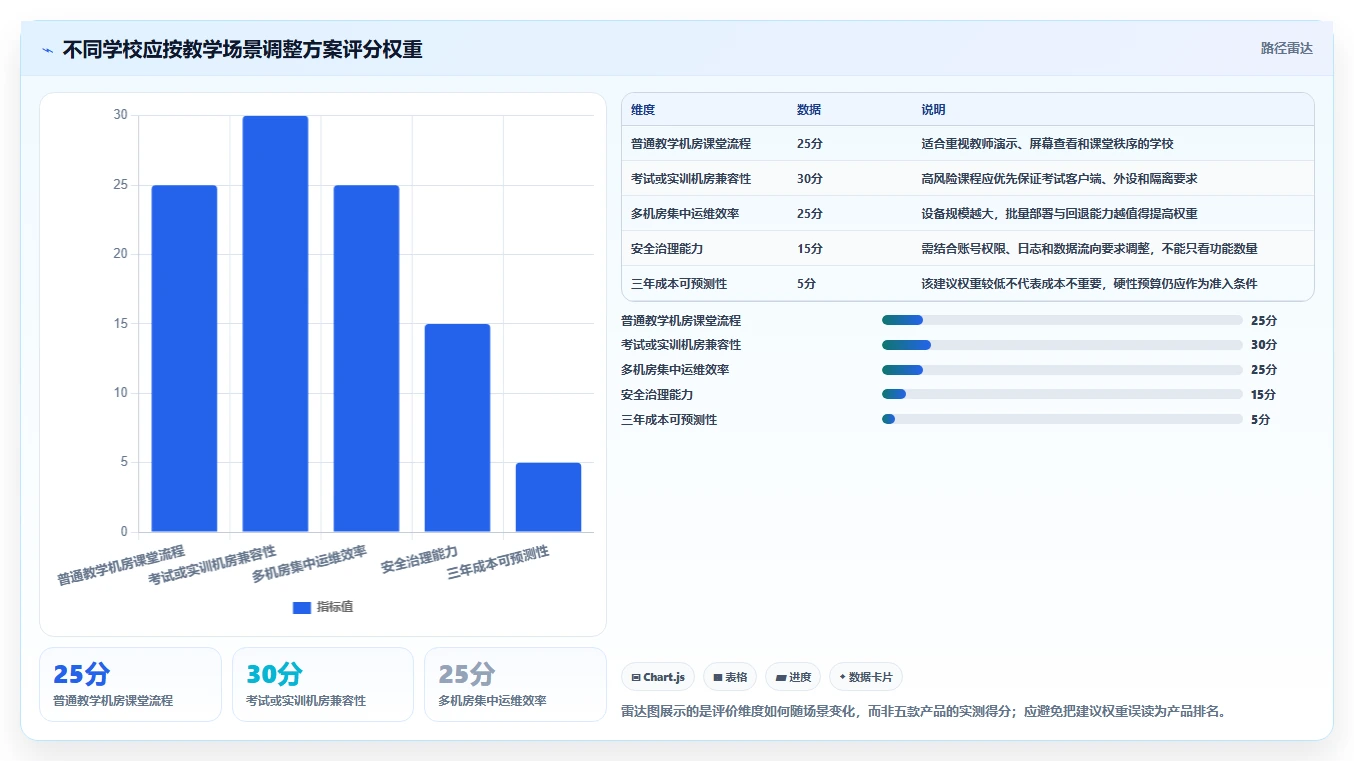Image resolution: width=1354 pixels, height=761 pixels.
Task: Click the progress bar for 安全治理能力
Action: pyautogui.click(x=1062, y=394)
